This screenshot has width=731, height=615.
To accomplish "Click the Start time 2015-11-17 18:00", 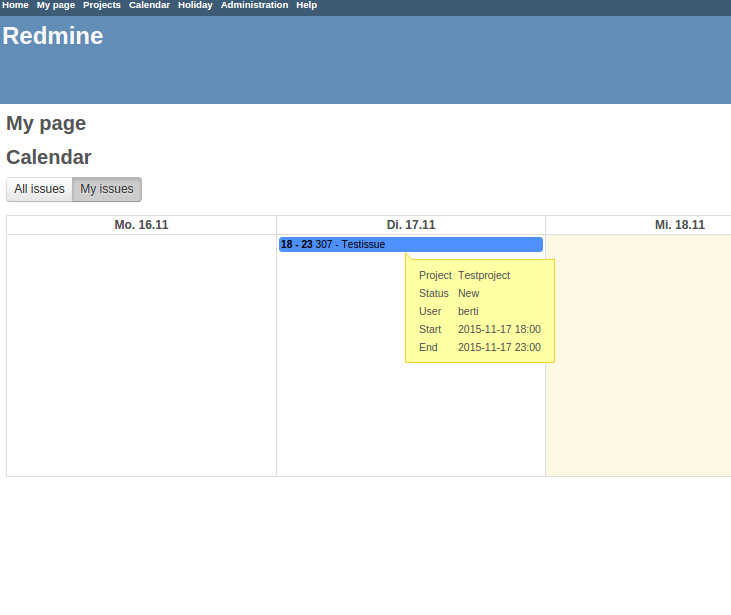I will (499, 329).
